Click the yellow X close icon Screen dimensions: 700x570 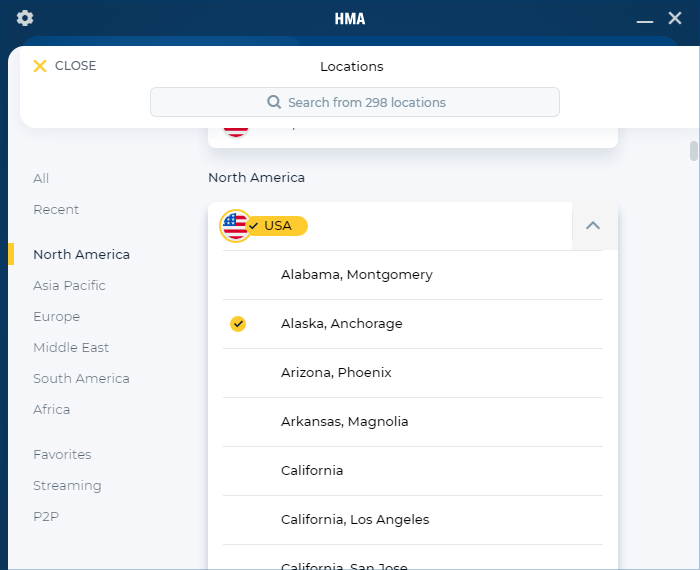tap(40, 66)
